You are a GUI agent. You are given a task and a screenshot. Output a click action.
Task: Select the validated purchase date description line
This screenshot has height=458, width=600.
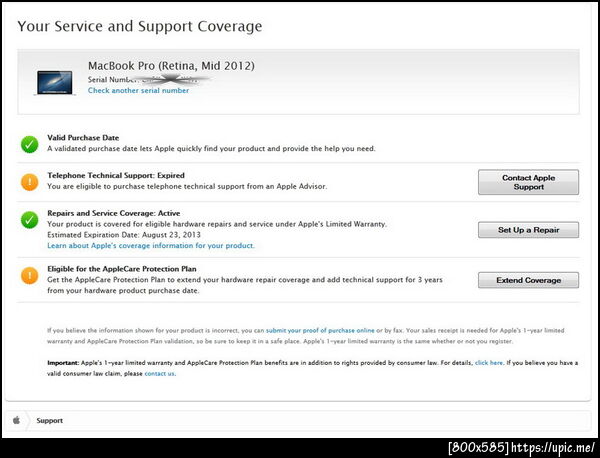coord(211,148)
